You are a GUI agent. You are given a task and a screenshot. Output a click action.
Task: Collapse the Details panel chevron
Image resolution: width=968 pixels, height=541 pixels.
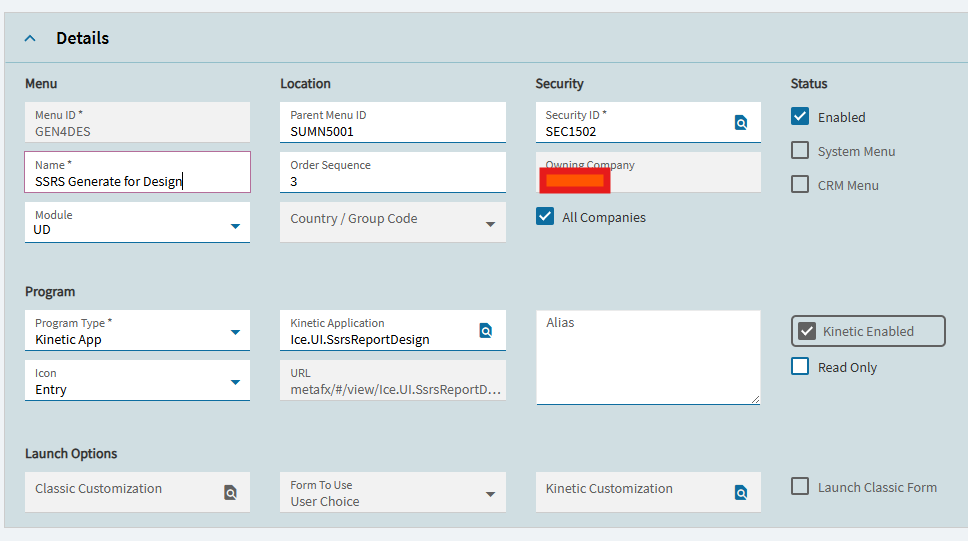pyautogui.click(x=30, y=38)
